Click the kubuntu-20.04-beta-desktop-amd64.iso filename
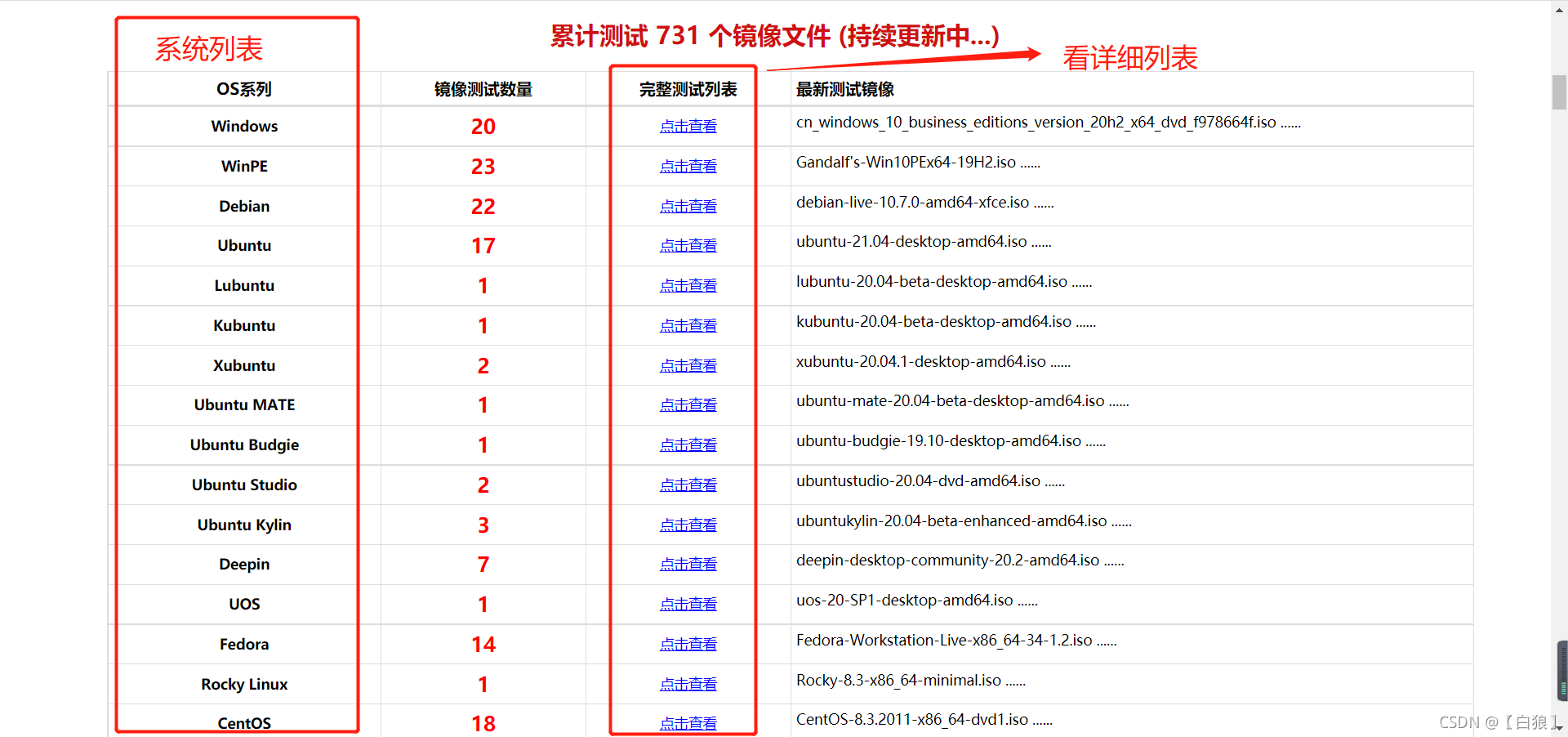 [x=946, y=322]
